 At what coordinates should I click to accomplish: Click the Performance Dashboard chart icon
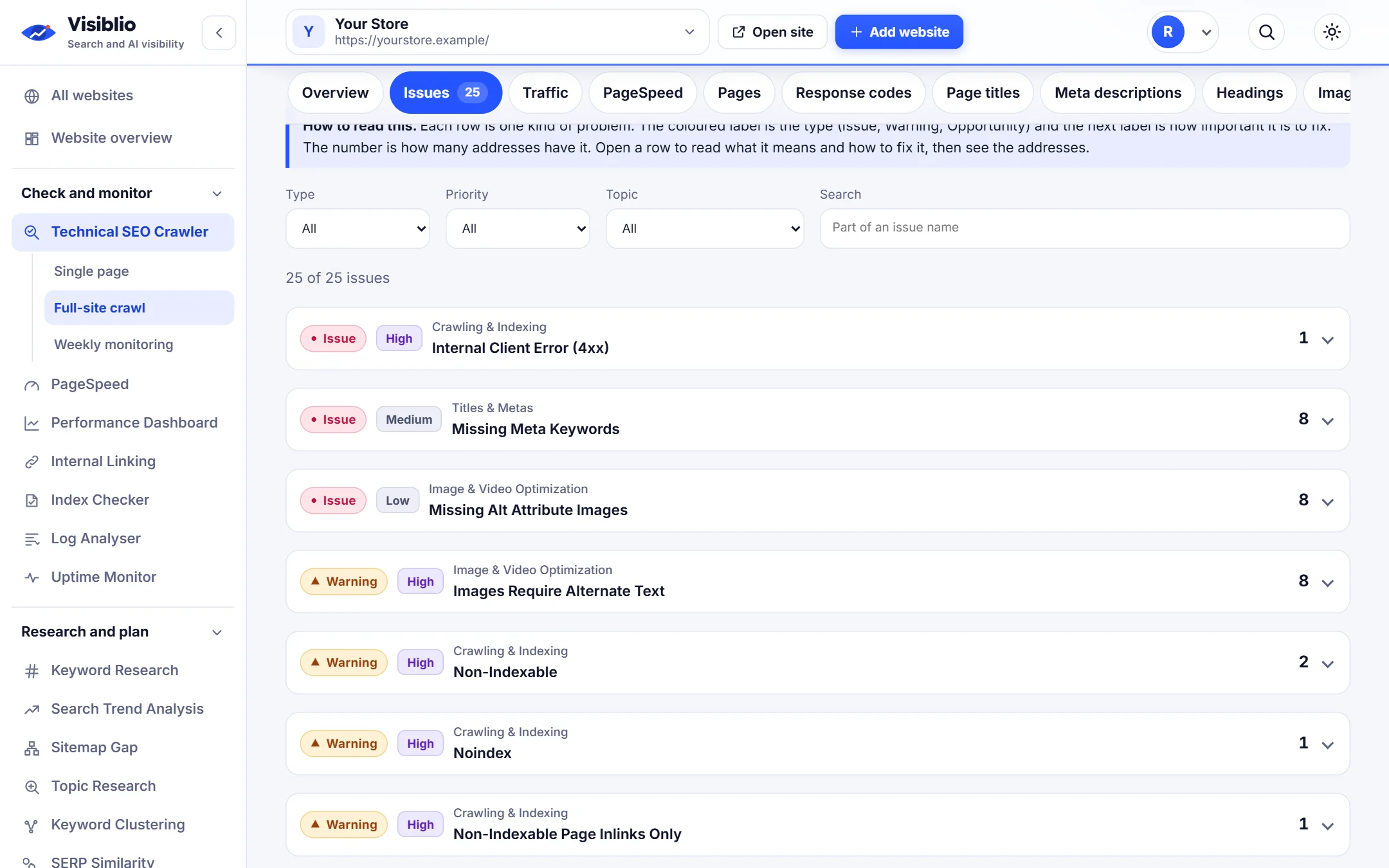[32, 423]
